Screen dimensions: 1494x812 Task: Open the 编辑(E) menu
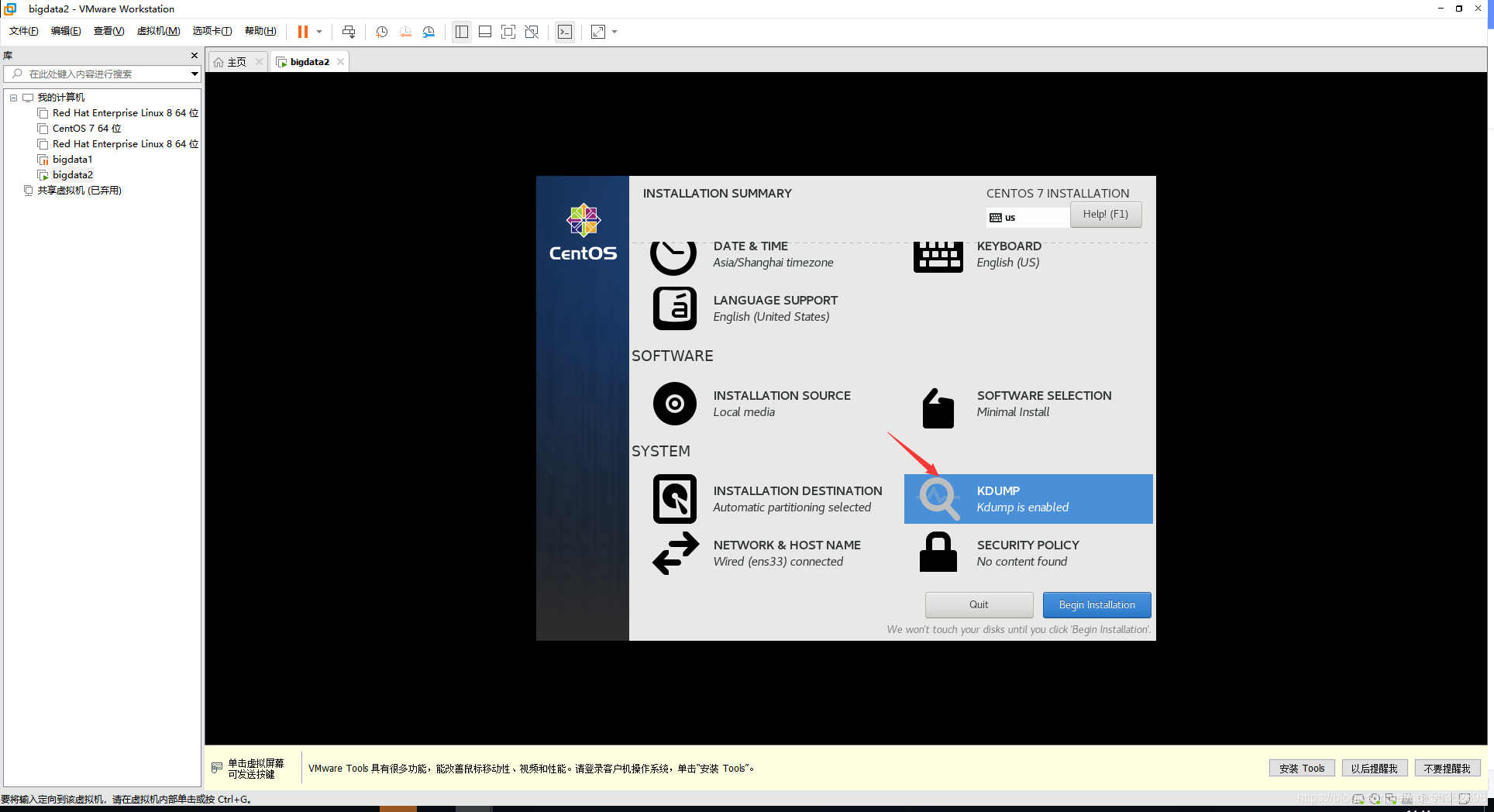click(66, 31)
